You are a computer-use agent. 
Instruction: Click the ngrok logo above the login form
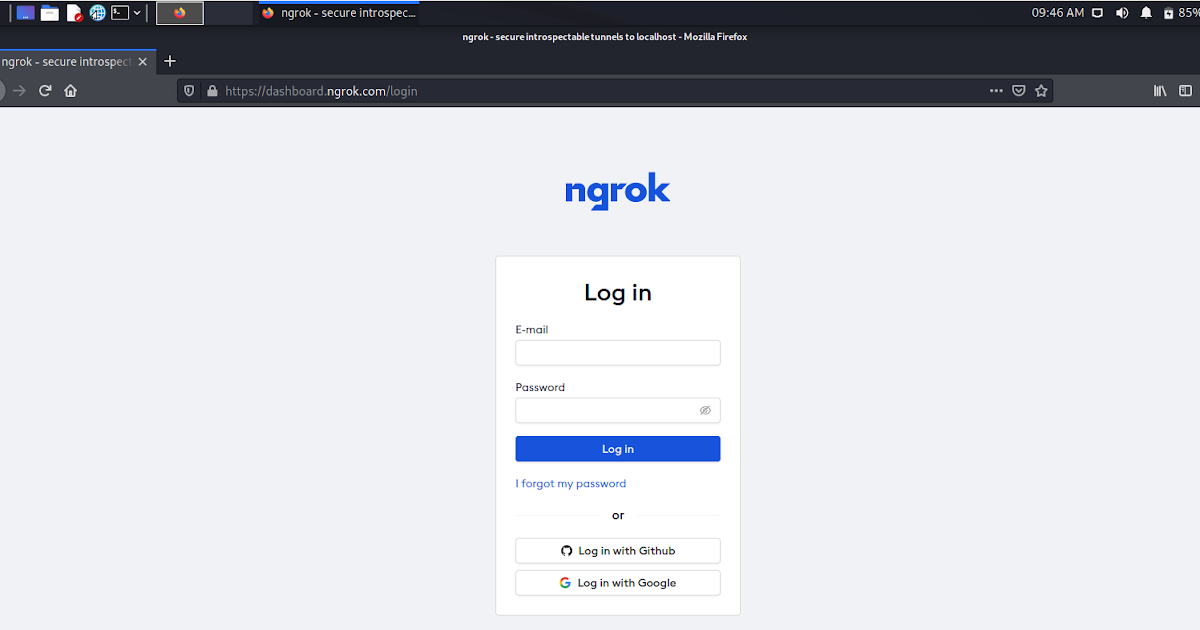click(x=617, y=190)
